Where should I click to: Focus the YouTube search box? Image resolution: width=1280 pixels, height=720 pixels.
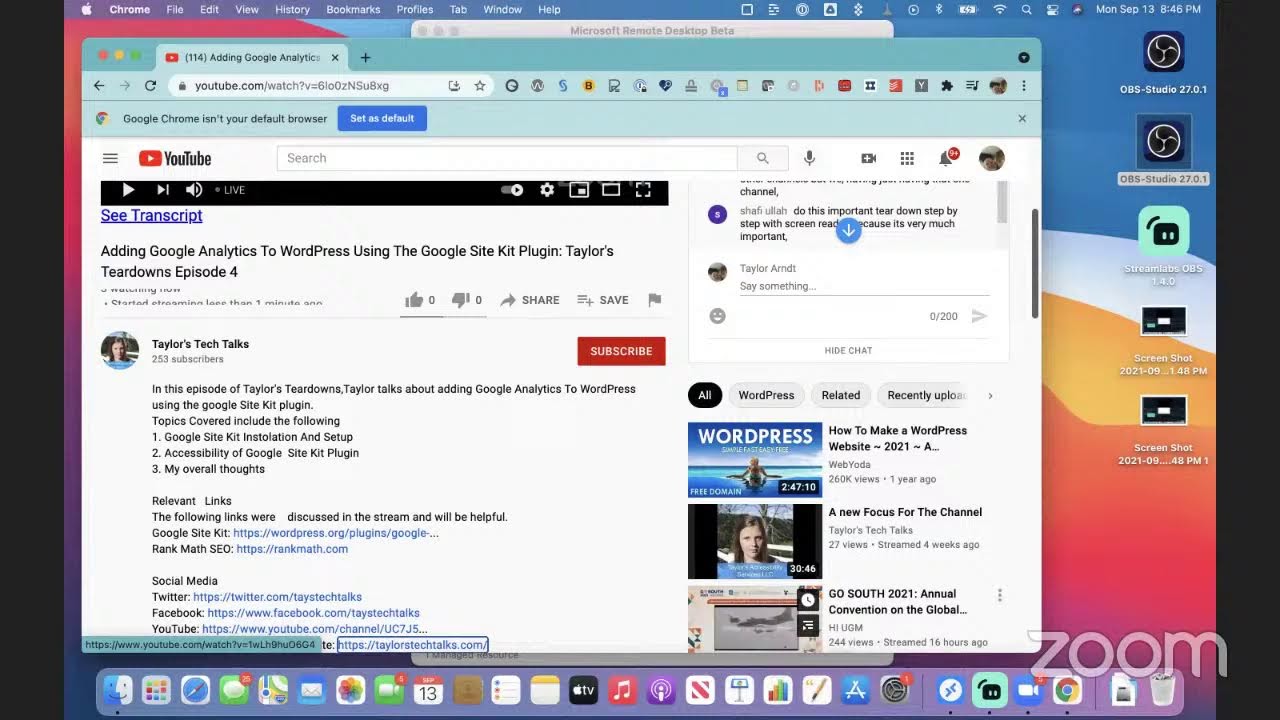[x=507, y=158]
